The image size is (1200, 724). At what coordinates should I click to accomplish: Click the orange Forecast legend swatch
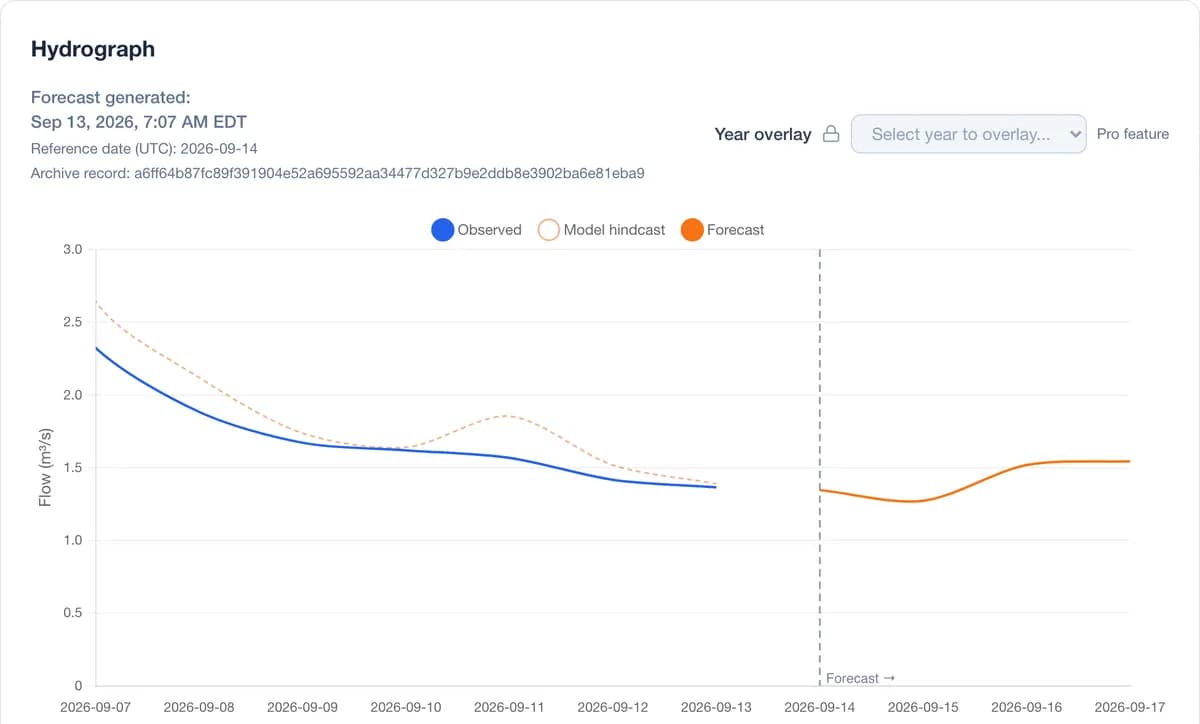[x=692, y=230]
